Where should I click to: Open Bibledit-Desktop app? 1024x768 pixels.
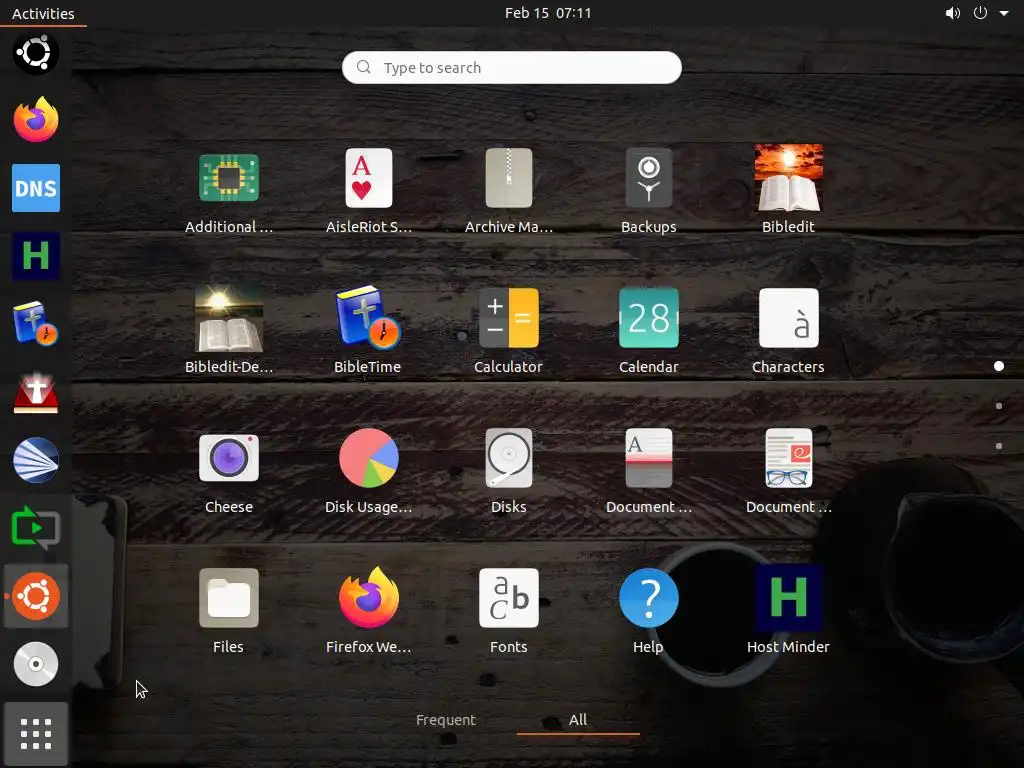point(229,330)
